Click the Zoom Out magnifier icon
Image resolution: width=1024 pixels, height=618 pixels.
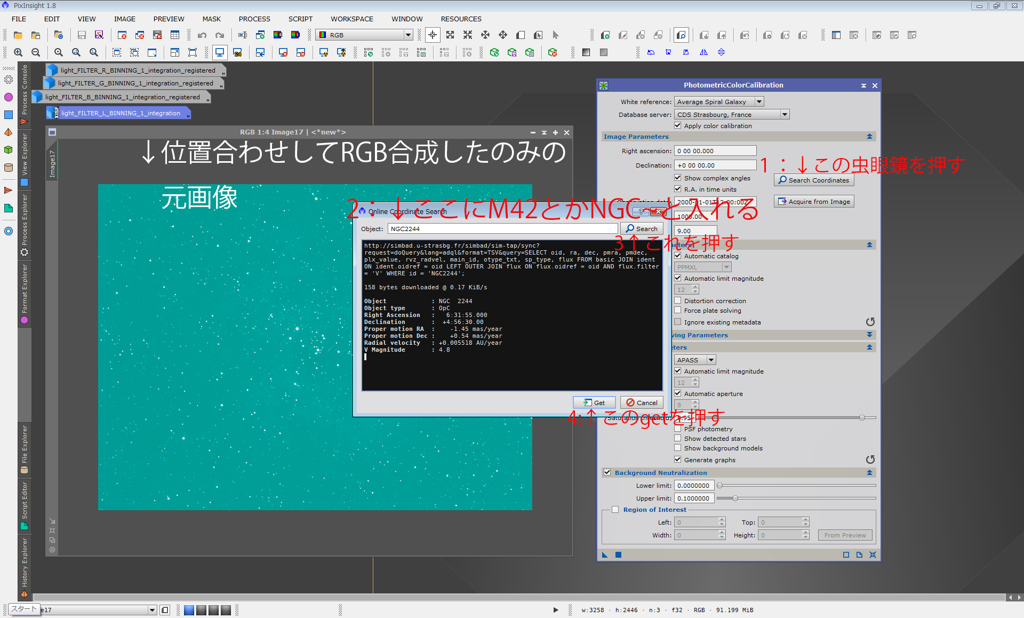tap(36, 52)
